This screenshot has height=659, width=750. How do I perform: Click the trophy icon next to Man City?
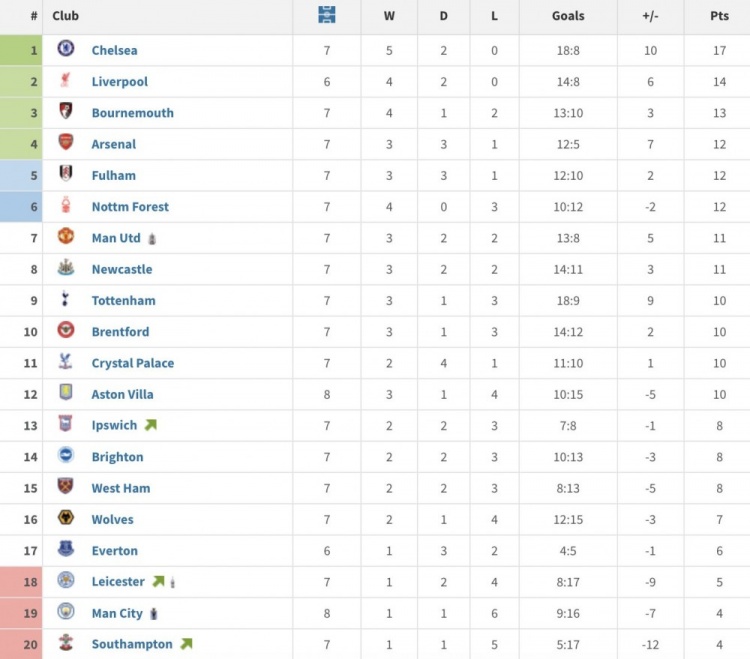(154, 613)
